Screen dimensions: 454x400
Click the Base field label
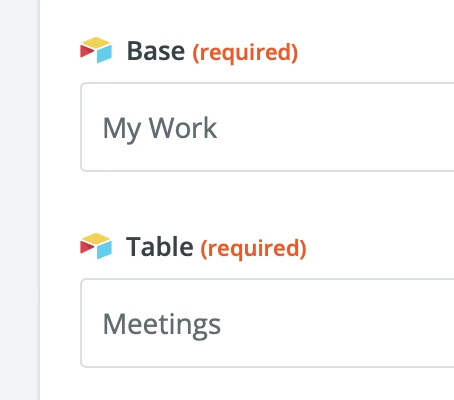[x=156, y=51]
